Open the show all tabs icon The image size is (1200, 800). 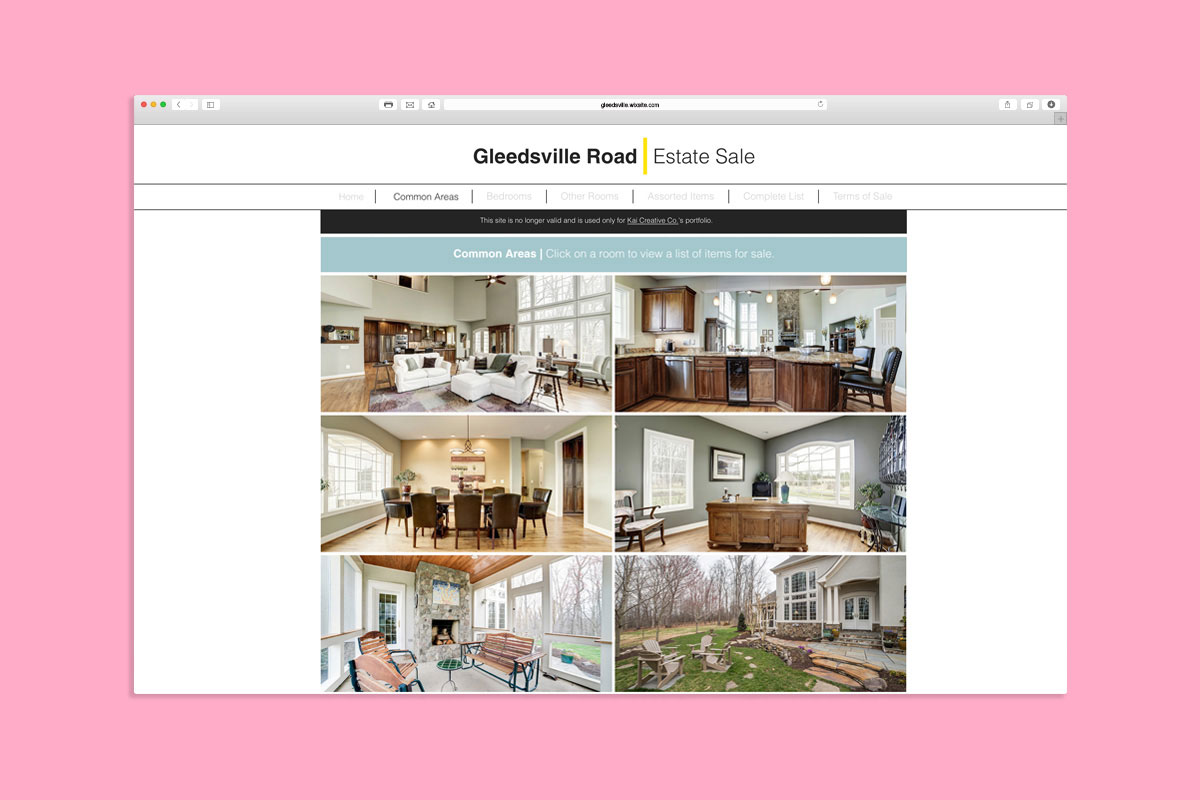(x=1029, y=105)
